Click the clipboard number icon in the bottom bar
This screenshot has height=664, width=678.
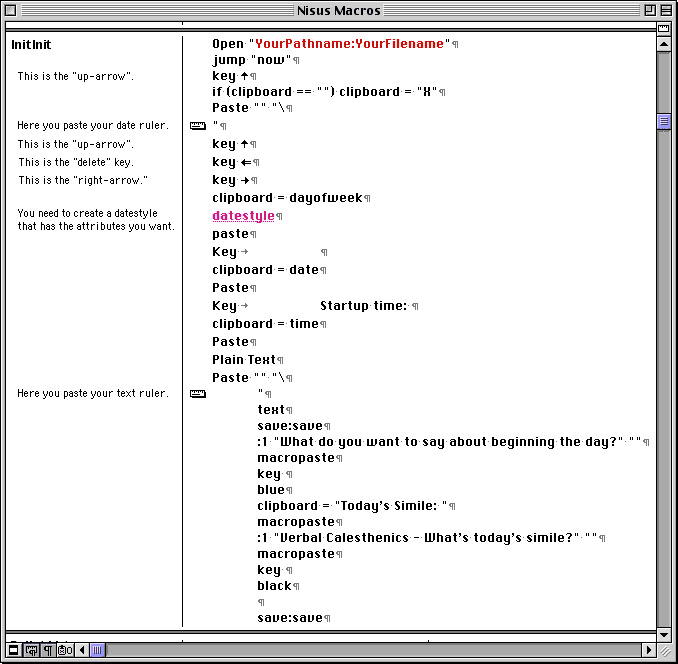[x=63, y=650]
